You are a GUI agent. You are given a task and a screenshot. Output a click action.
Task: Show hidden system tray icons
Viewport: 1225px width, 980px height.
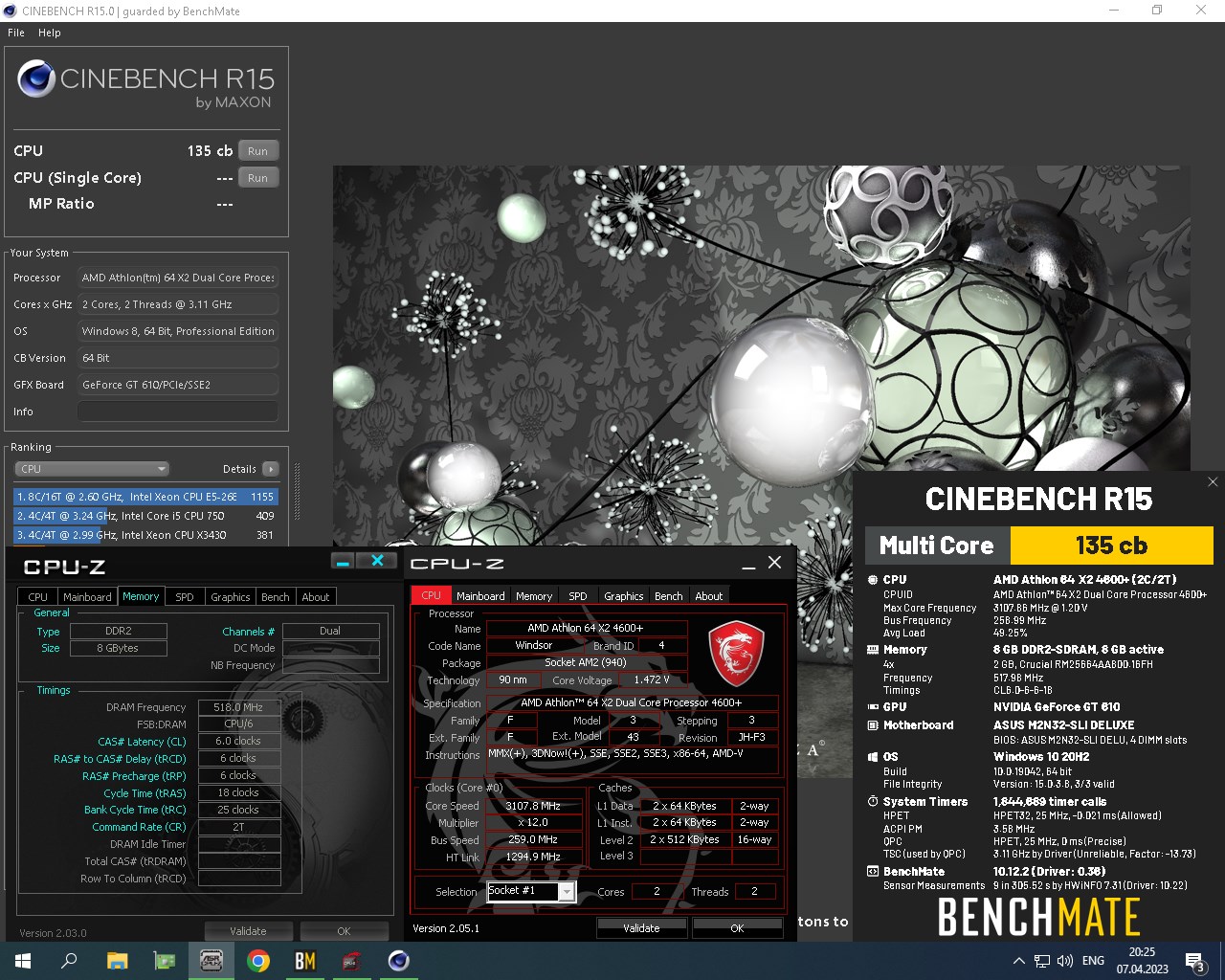tap(1018, 961)
